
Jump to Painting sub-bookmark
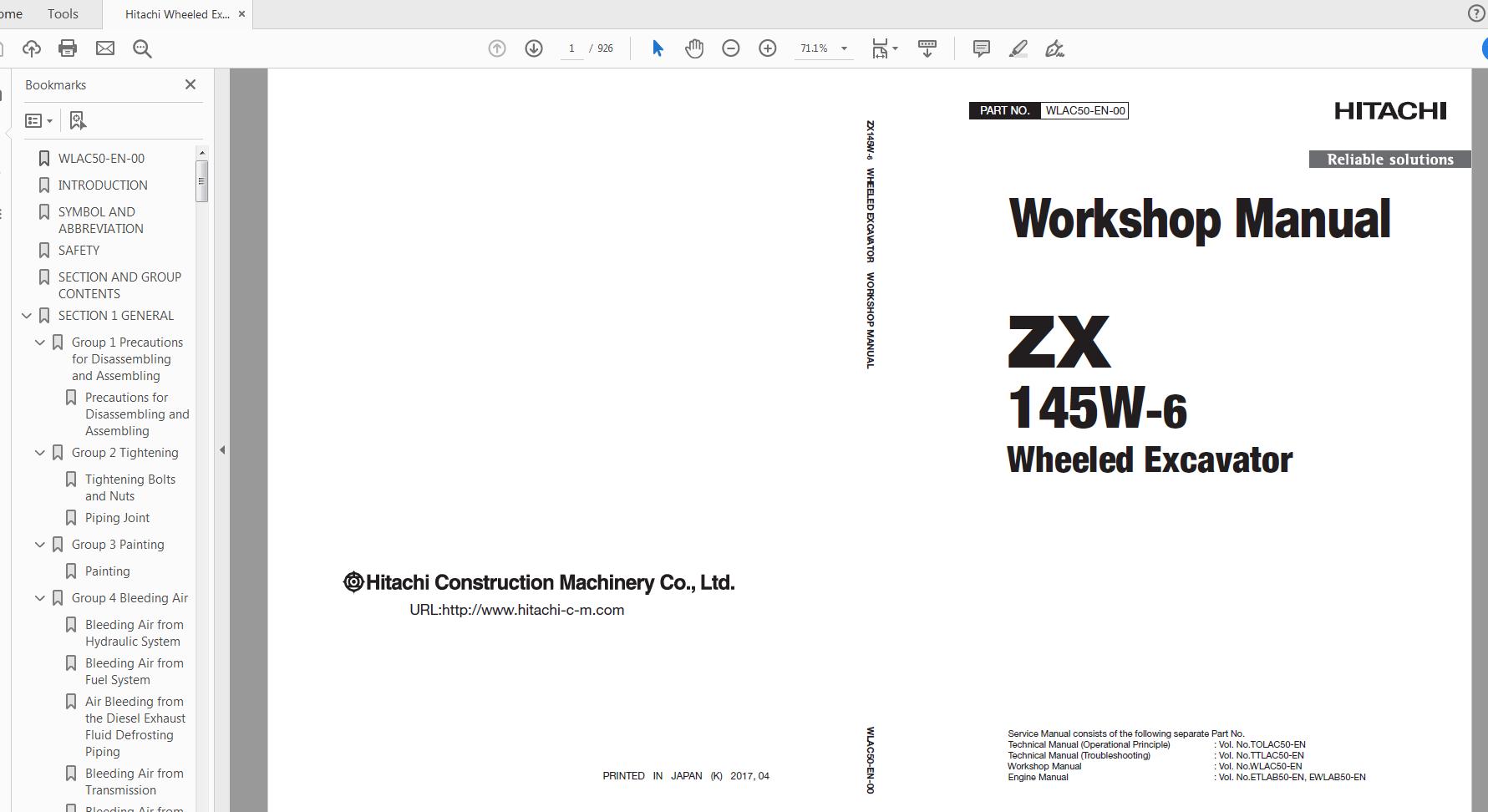click(107, 571)
